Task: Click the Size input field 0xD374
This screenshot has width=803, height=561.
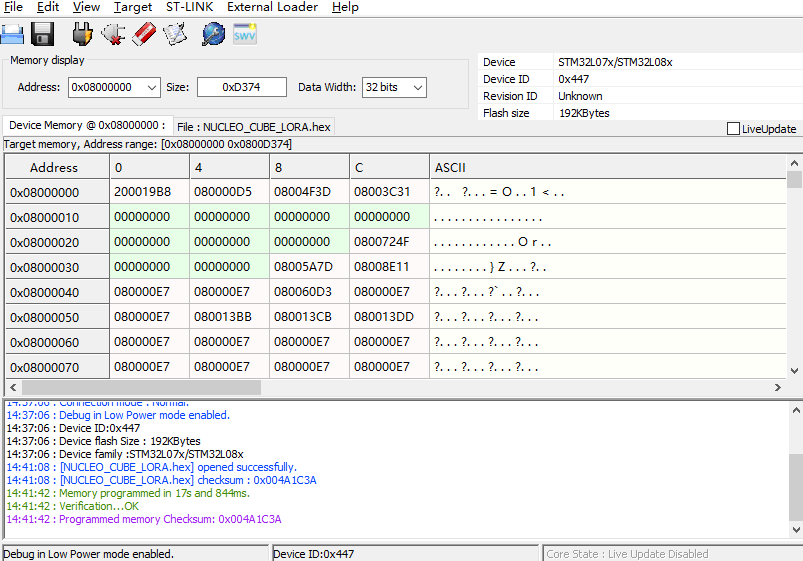Action: 241,87
